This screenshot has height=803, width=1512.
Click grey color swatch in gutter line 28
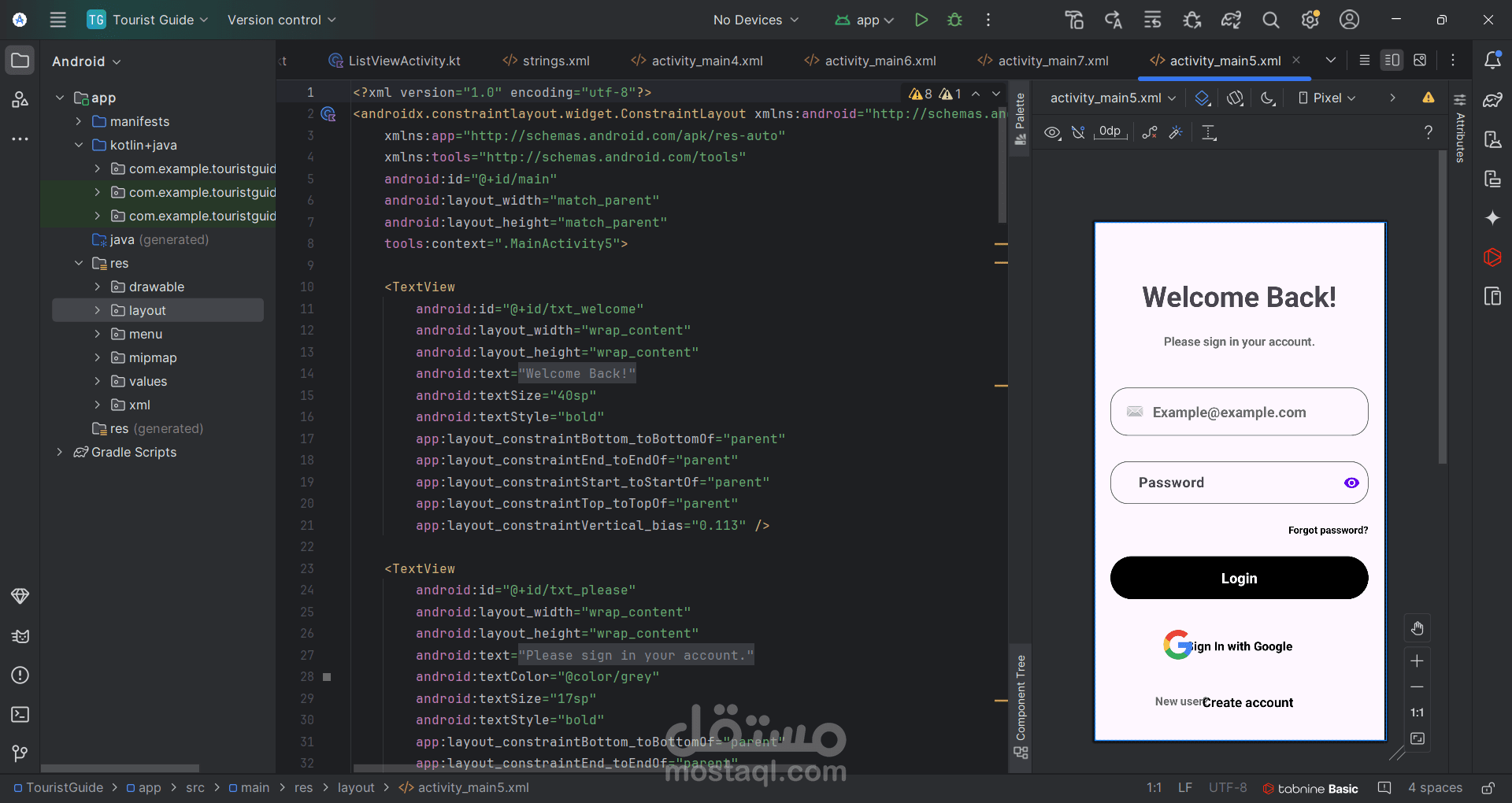tap(327, 677)
